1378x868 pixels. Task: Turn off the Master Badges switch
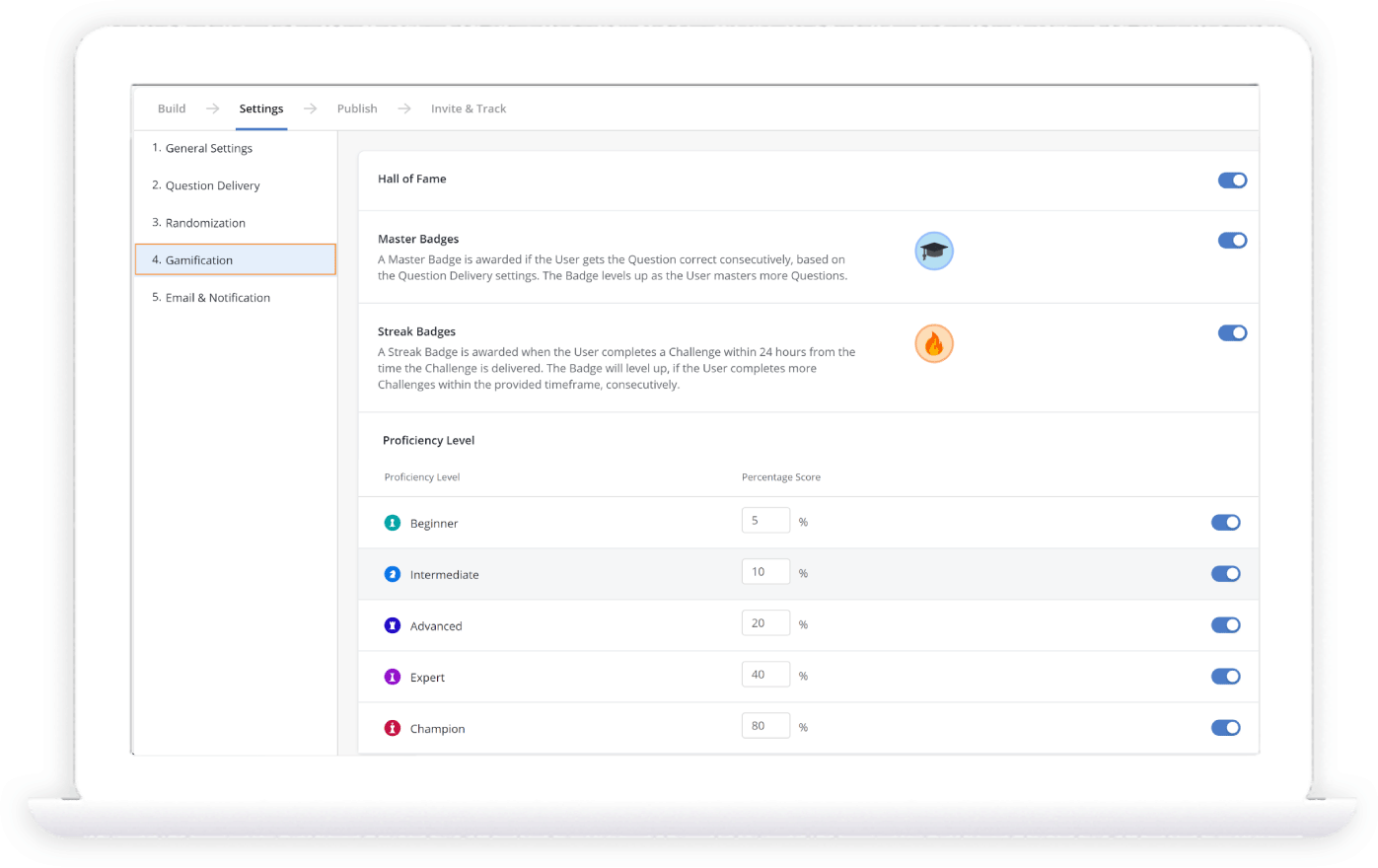coord(1232,241)
